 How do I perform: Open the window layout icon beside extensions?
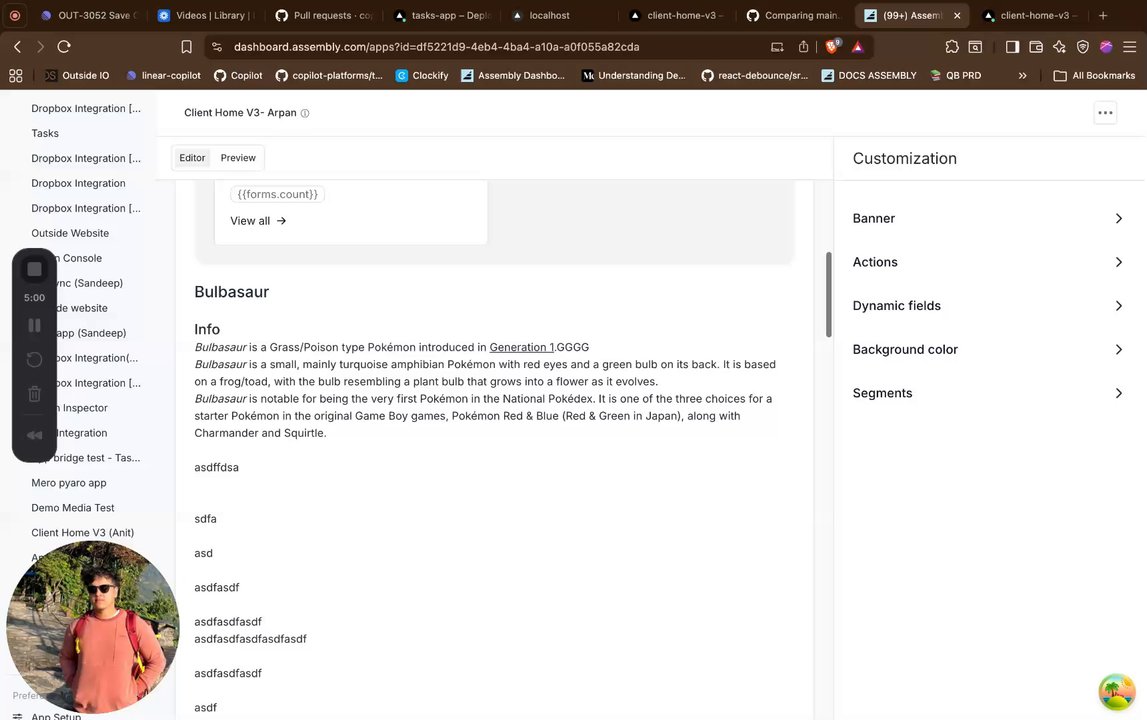[x=975, y=47]
